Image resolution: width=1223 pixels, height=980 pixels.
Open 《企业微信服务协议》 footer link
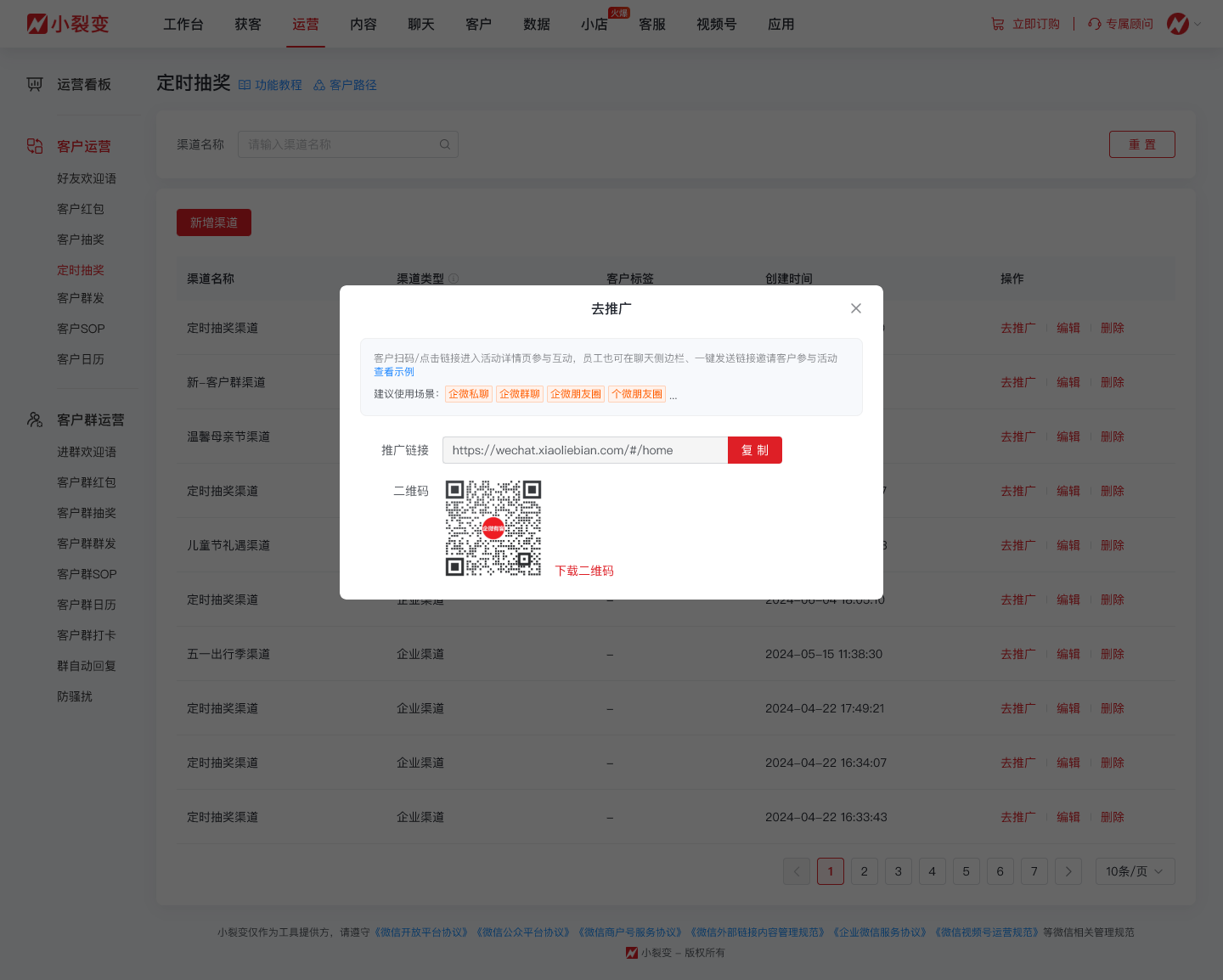point(881,932)
